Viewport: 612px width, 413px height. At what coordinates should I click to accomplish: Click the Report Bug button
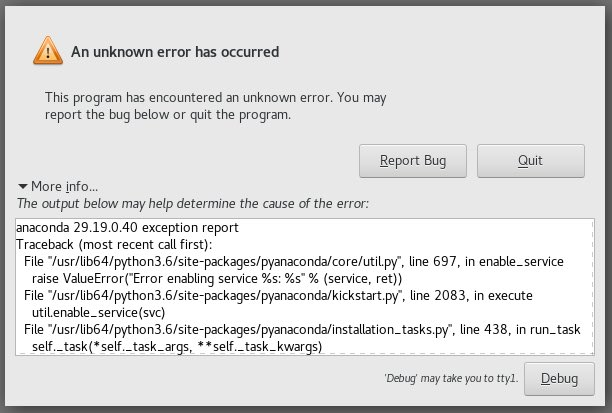click(413, 161)
